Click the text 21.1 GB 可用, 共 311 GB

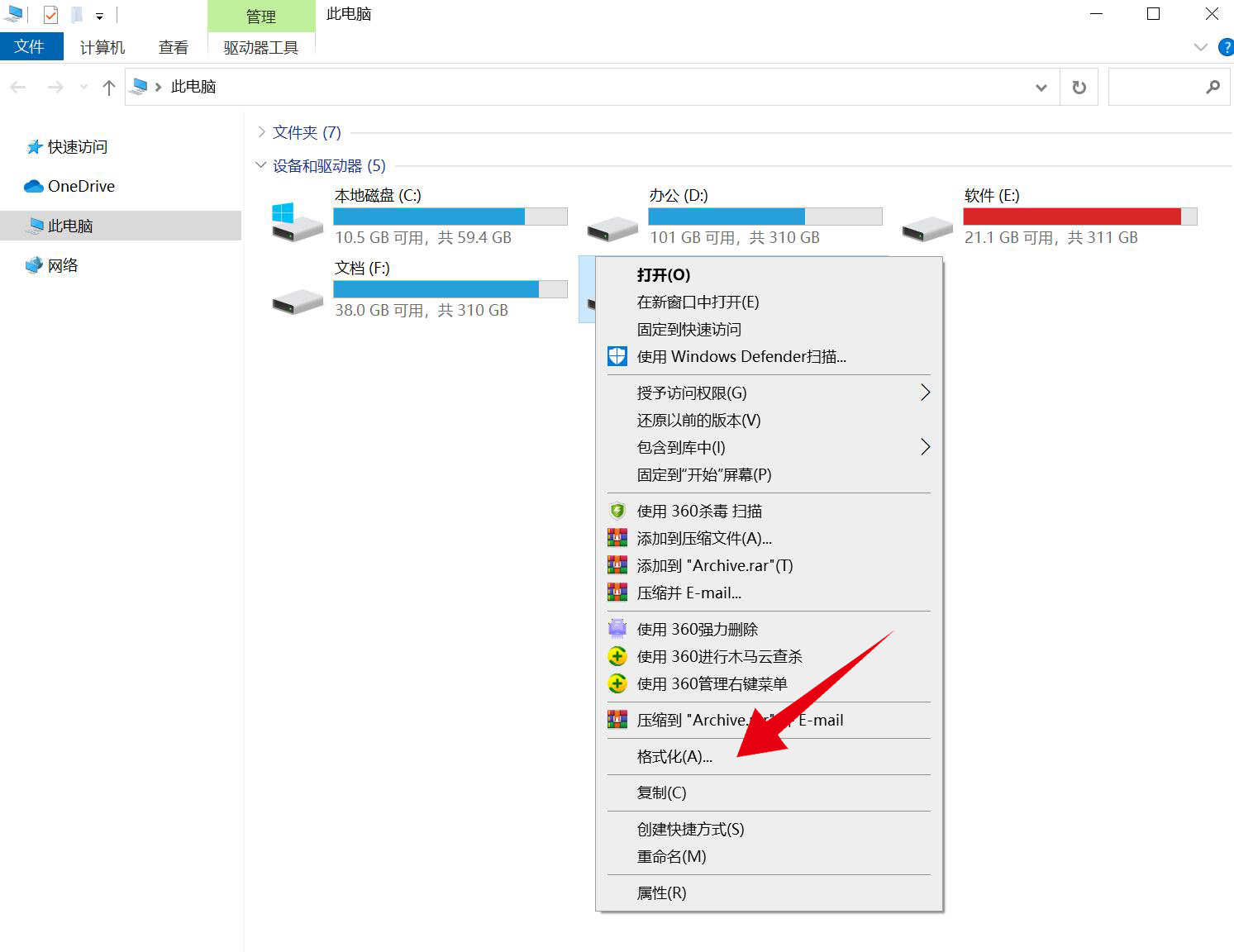click(x=1051, y=237)
